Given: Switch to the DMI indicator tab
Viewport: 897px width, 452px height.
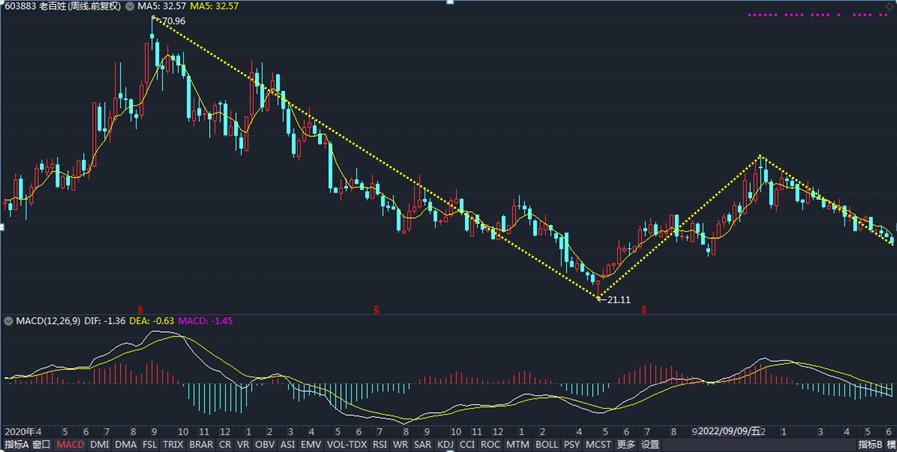Looking at the screenshot, I should click(x=100, y=445).
